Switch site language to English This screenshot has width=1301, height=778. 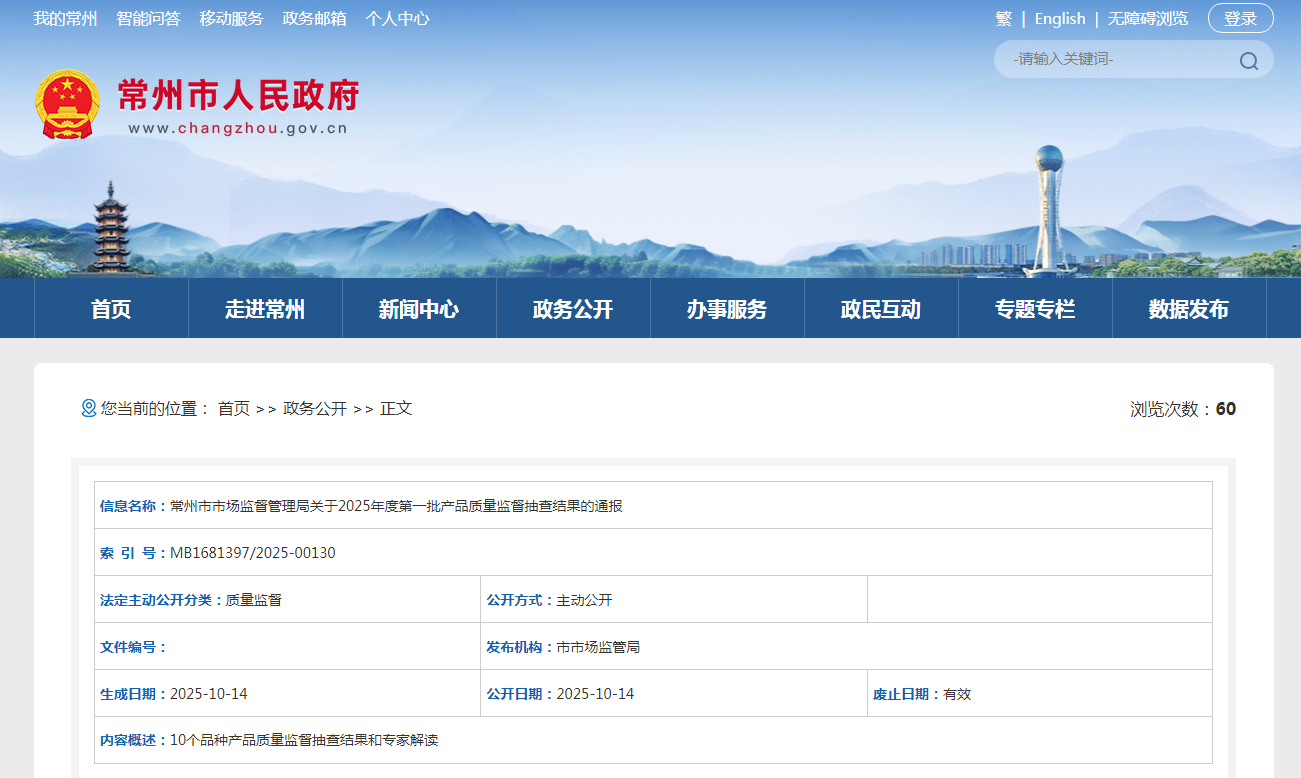coord(1060,18)
